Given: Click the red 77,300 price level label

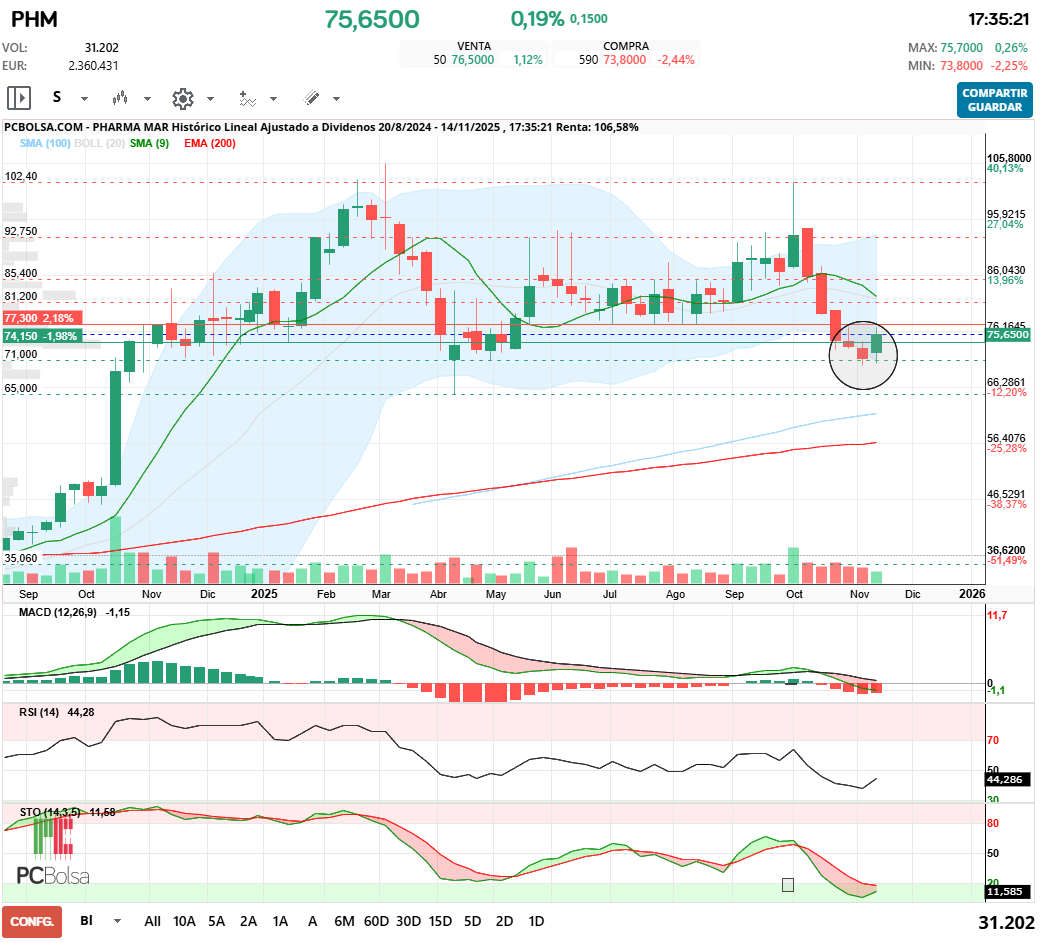Looking at the screenshot, I should pyautogui.click(x=40, y=317).
